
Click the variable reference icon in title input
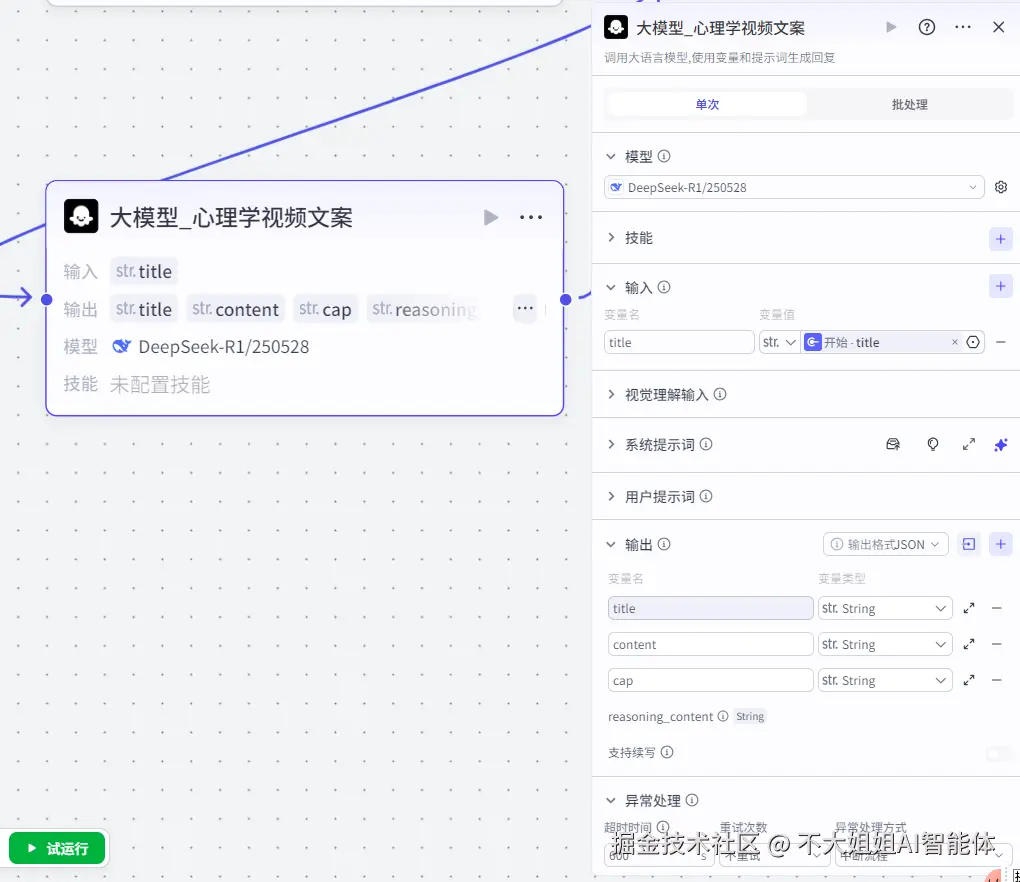point(973,341)
